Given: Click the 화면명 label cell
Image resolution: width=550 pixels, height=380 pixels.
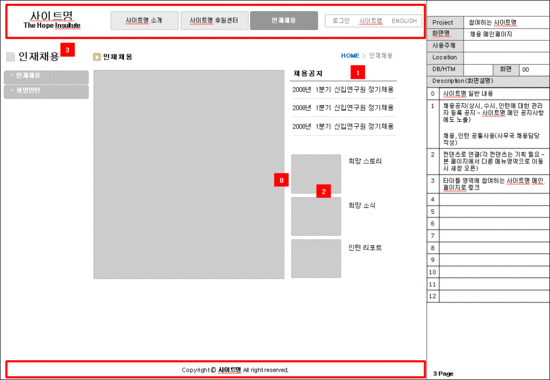Looking at the screenshot, I should pos(445,34).
